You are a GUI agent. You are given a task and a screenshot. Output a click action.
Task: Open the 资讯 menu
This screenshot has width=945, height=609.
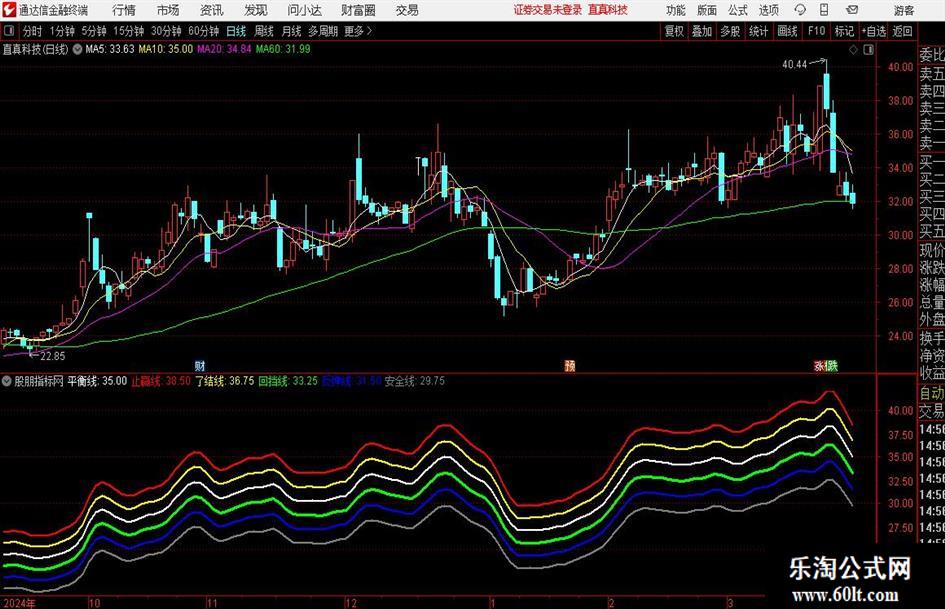click(212, 10)
